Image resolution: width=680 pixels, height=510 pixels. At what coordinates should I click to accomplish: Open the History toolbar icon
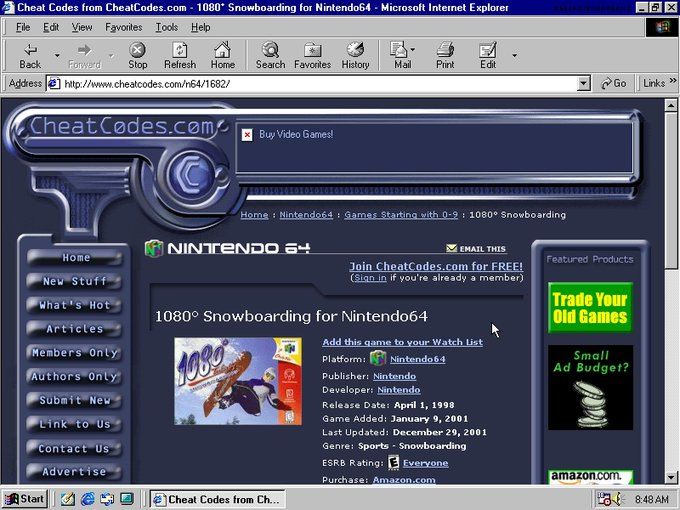[355, 50]
